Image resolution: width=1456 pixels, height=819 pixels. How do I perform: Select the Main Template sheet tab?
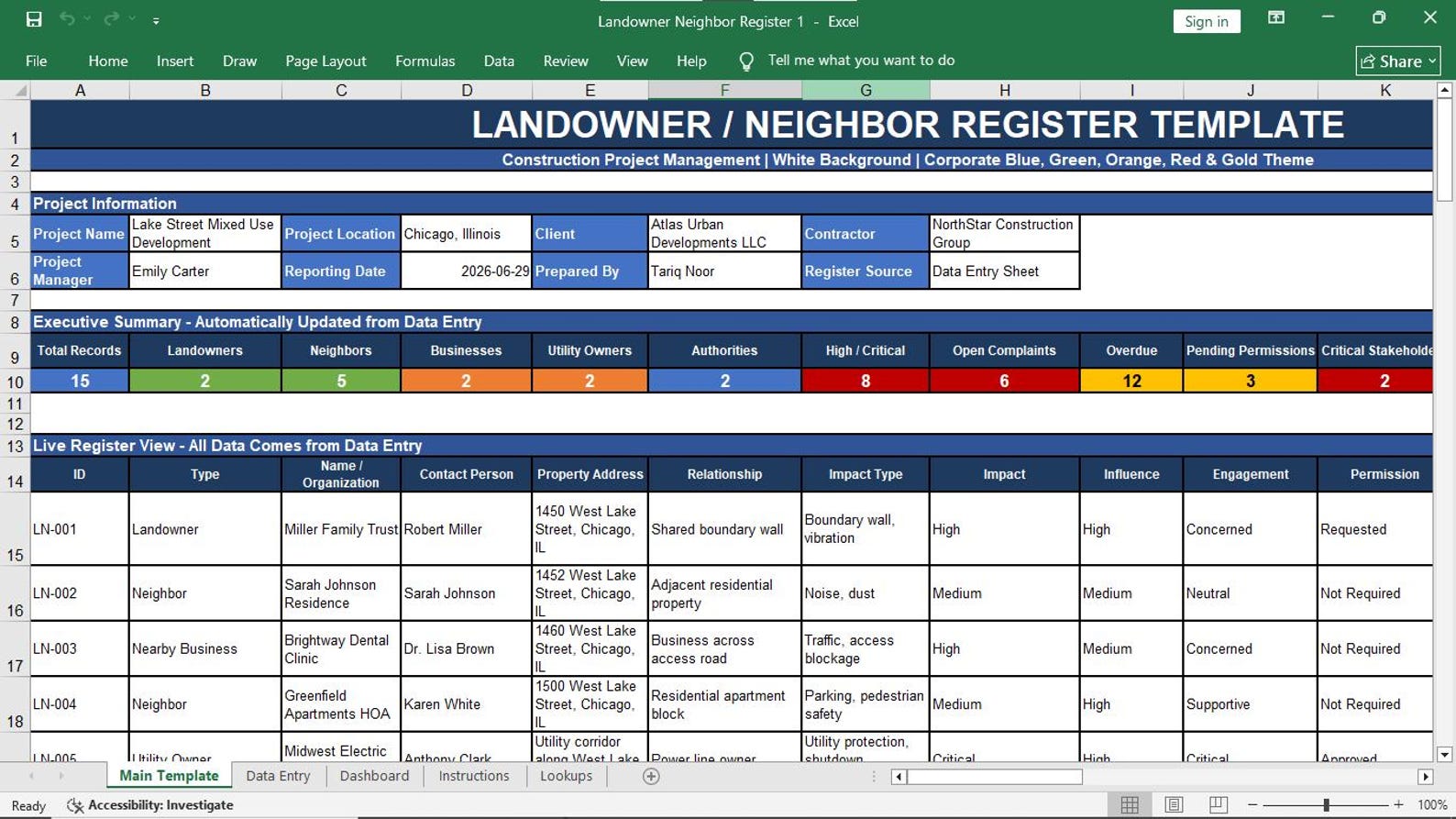pyautogui.click(x=169, y=776)
